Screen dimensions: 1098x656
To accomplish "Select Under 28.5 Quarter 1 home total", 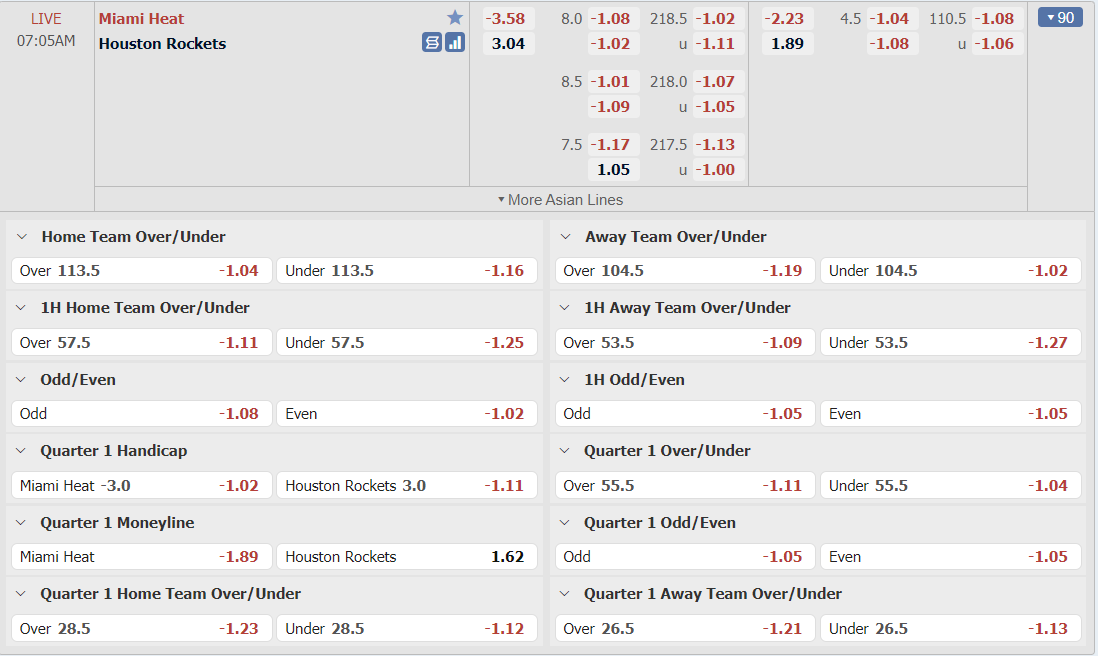I will pyautogui.click(x=407, y=629).
